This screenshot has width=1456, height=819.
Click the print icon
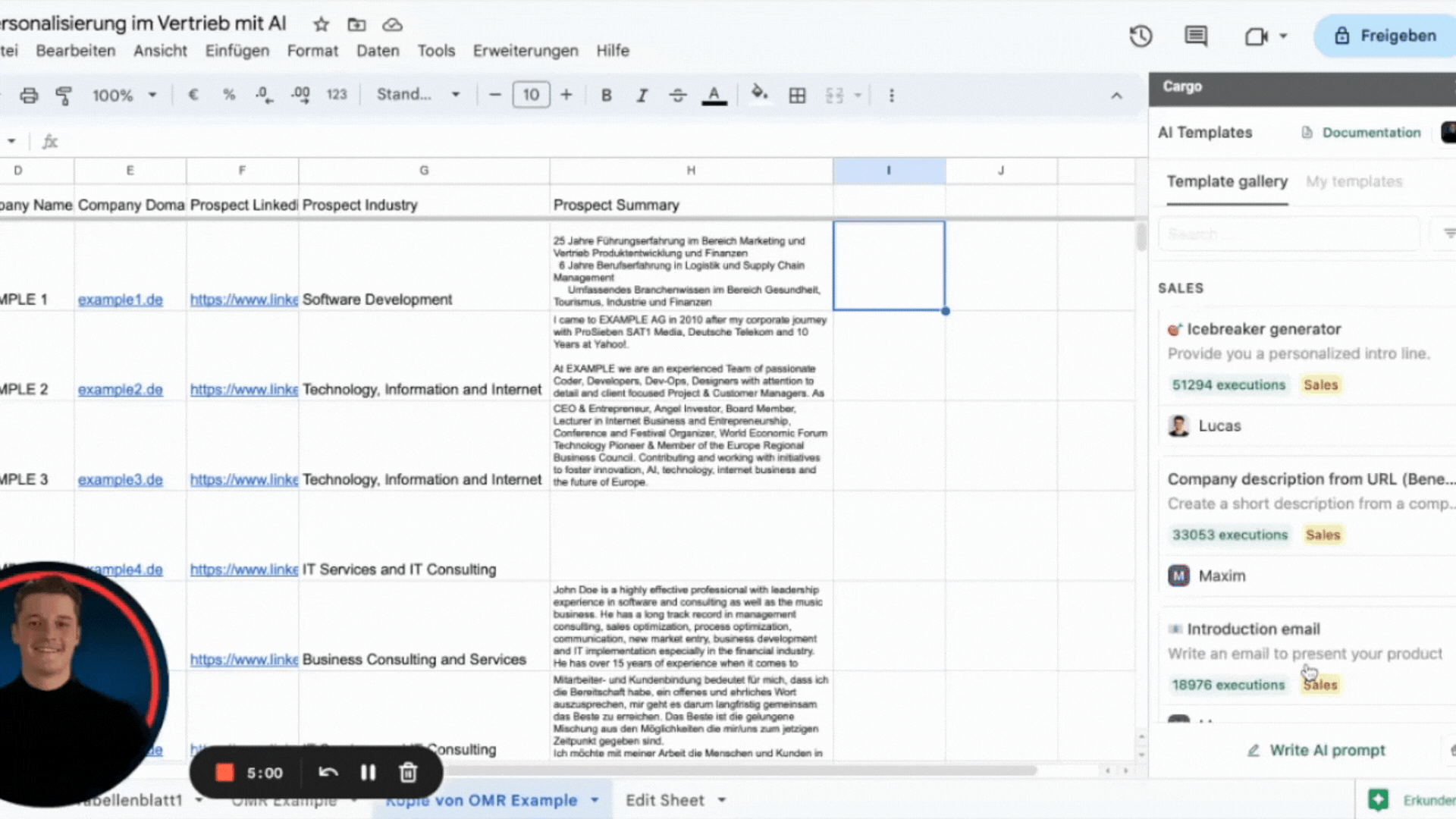click(29, 96)
